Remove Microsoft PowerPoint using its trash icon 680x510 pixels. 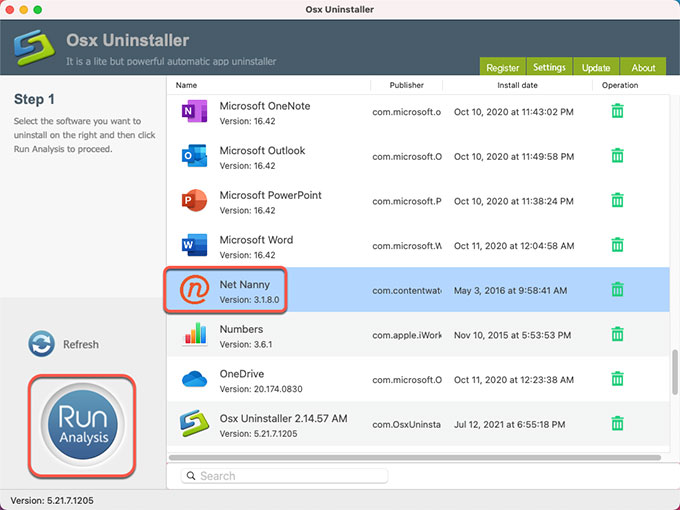[x=617, y=200]
